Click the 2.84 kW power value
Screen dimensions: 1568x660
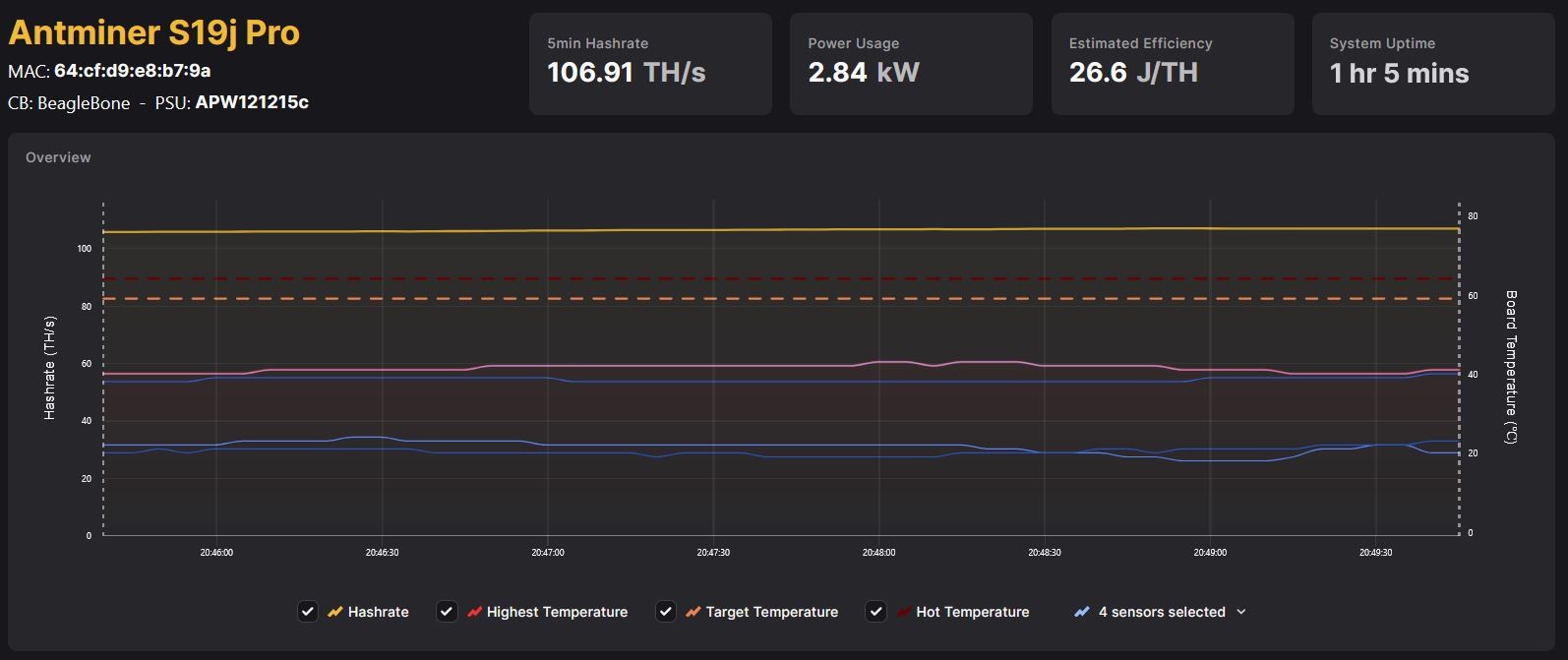tap(864, 73)
